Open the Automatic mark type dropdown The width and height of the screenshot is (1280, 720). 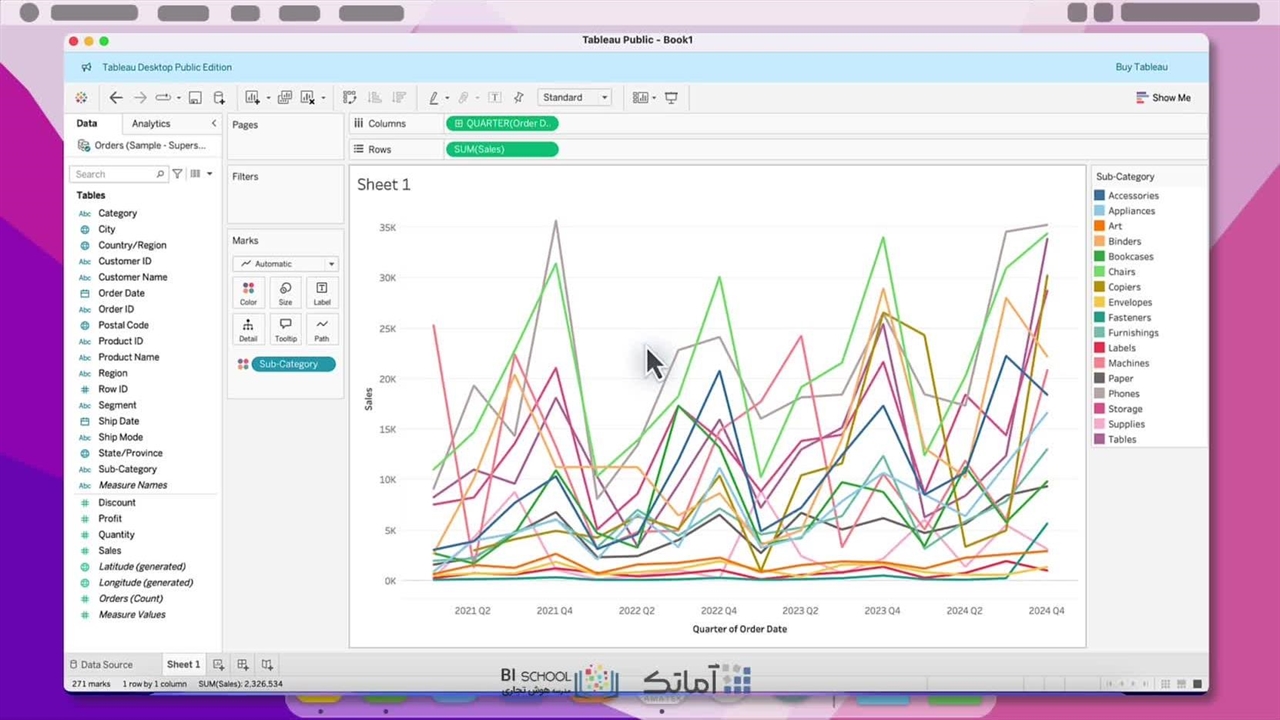click(x=286, y=264)
